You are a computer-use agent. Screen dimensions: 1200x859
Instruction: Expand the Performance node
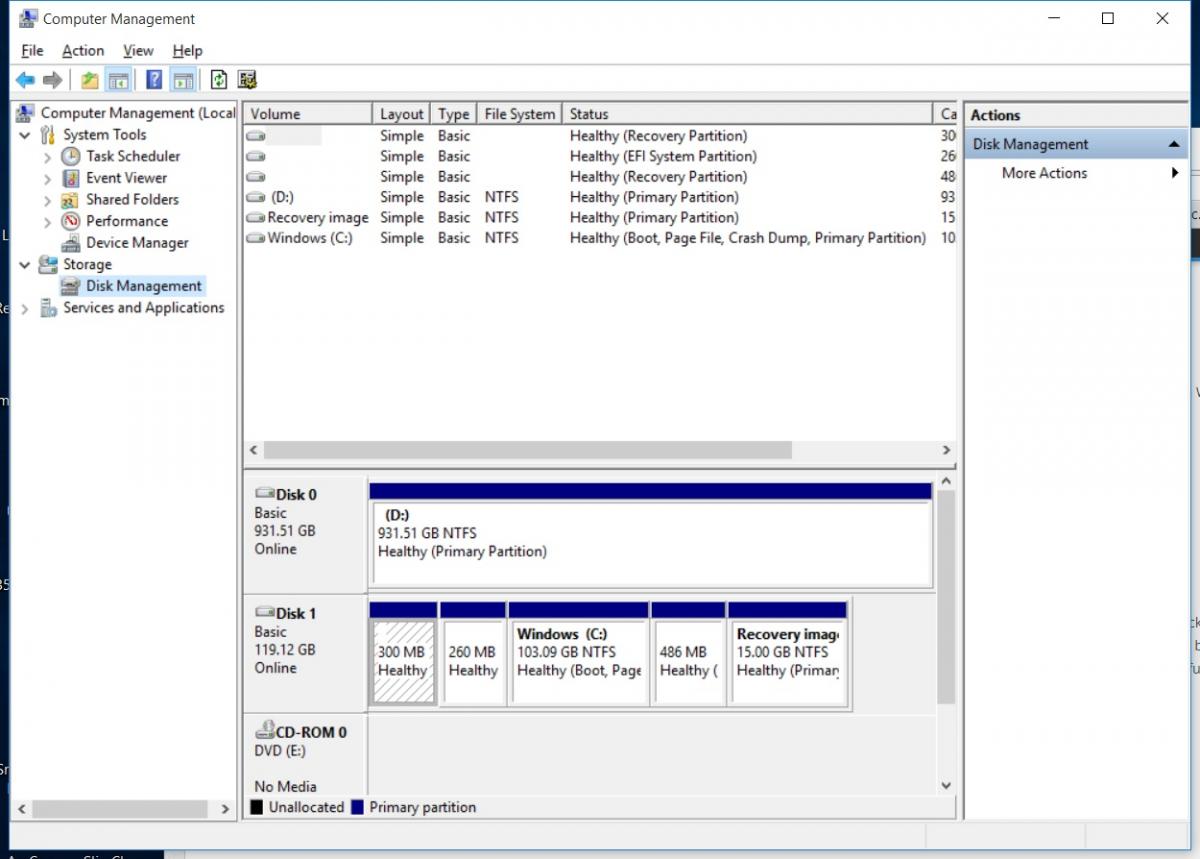pyautogui.click(x=47, y=221)
